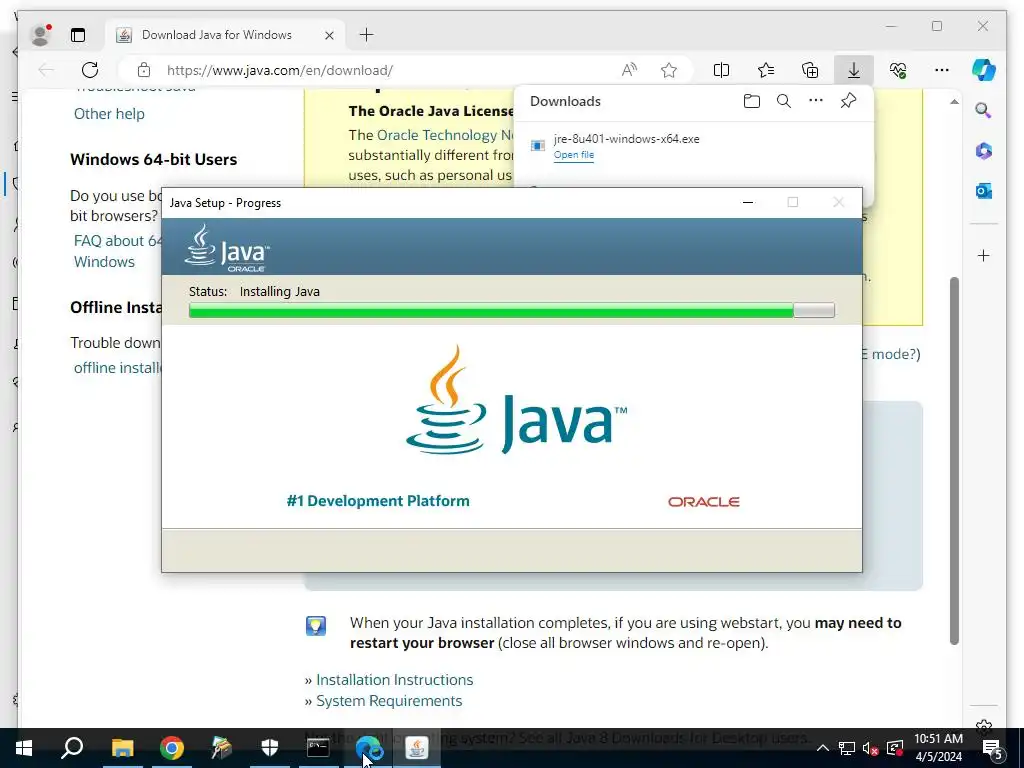Open the System Requirements link
This screenshot has width=1024, height=768.
coord(389,701)
